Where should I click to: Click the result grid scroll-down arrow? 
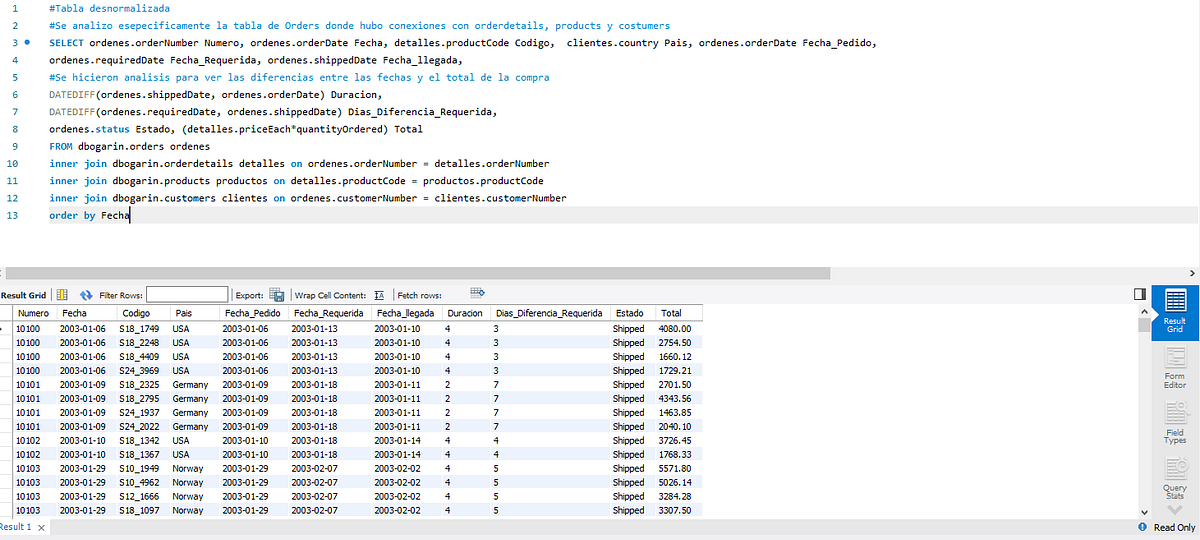(1145, 511)
